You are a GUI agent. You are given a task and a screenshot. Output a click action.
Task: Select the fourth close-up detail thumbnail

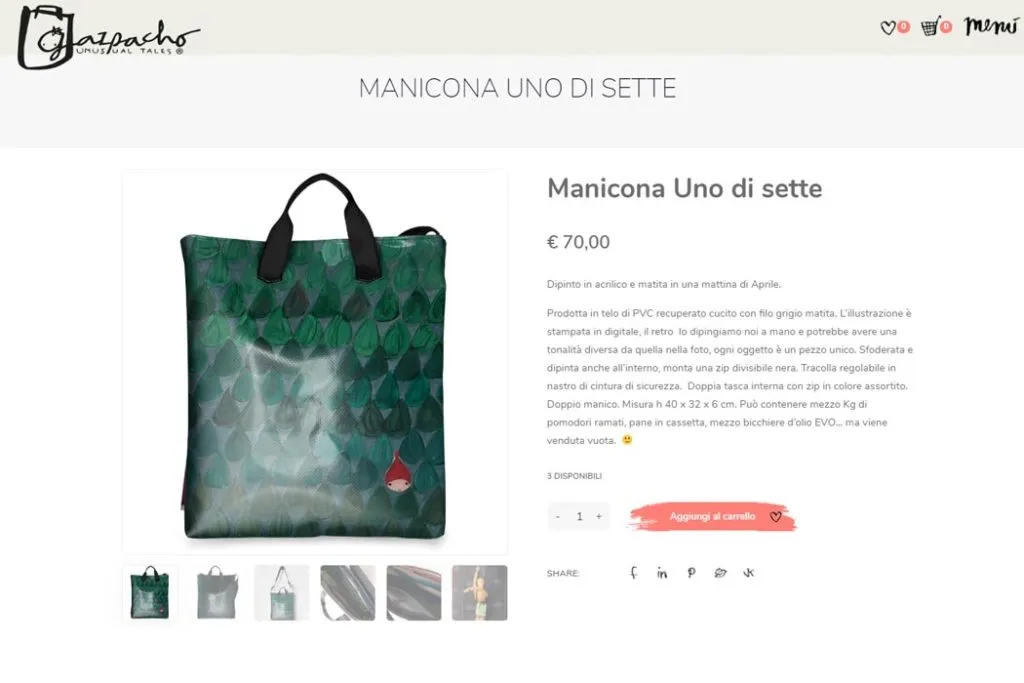point(348,593)
